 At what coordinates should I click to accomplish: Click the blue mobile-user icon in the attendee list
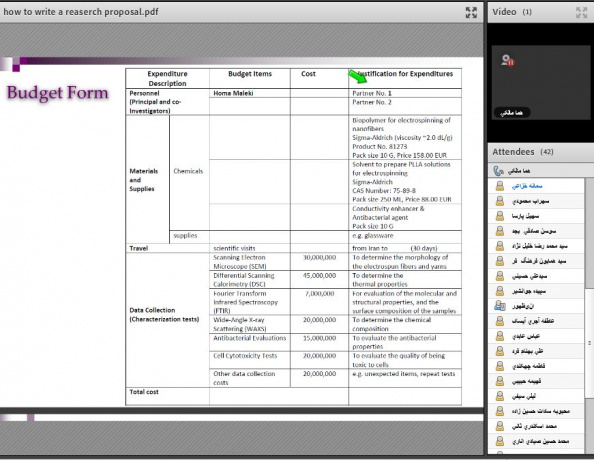coord(500,306)
